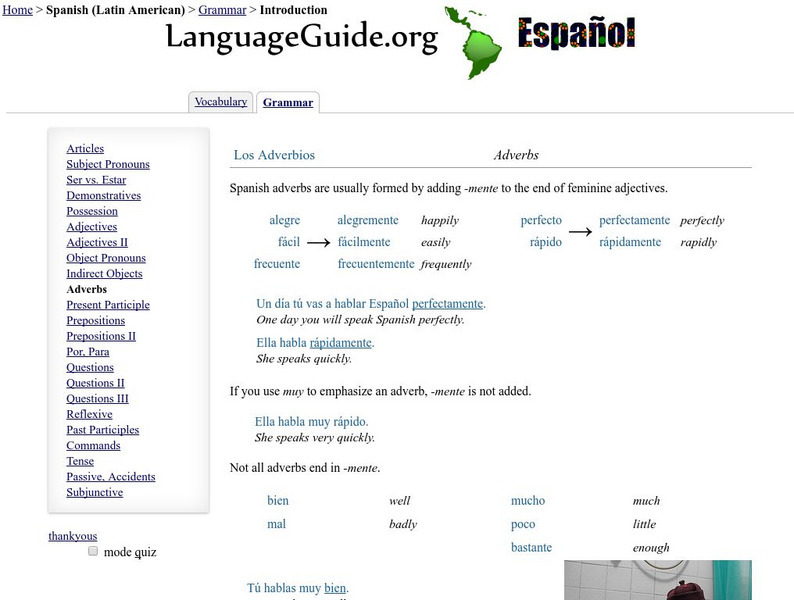
Task: Open the Indirect Objects lesson
Action: [x=104, y=274]
